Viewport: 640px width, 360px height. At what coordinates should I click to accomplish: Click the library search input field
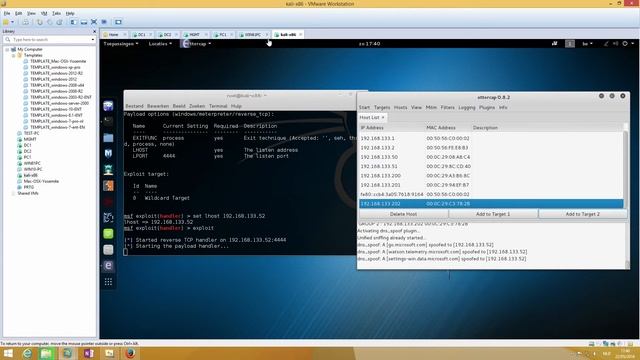(x=49, y=40)
